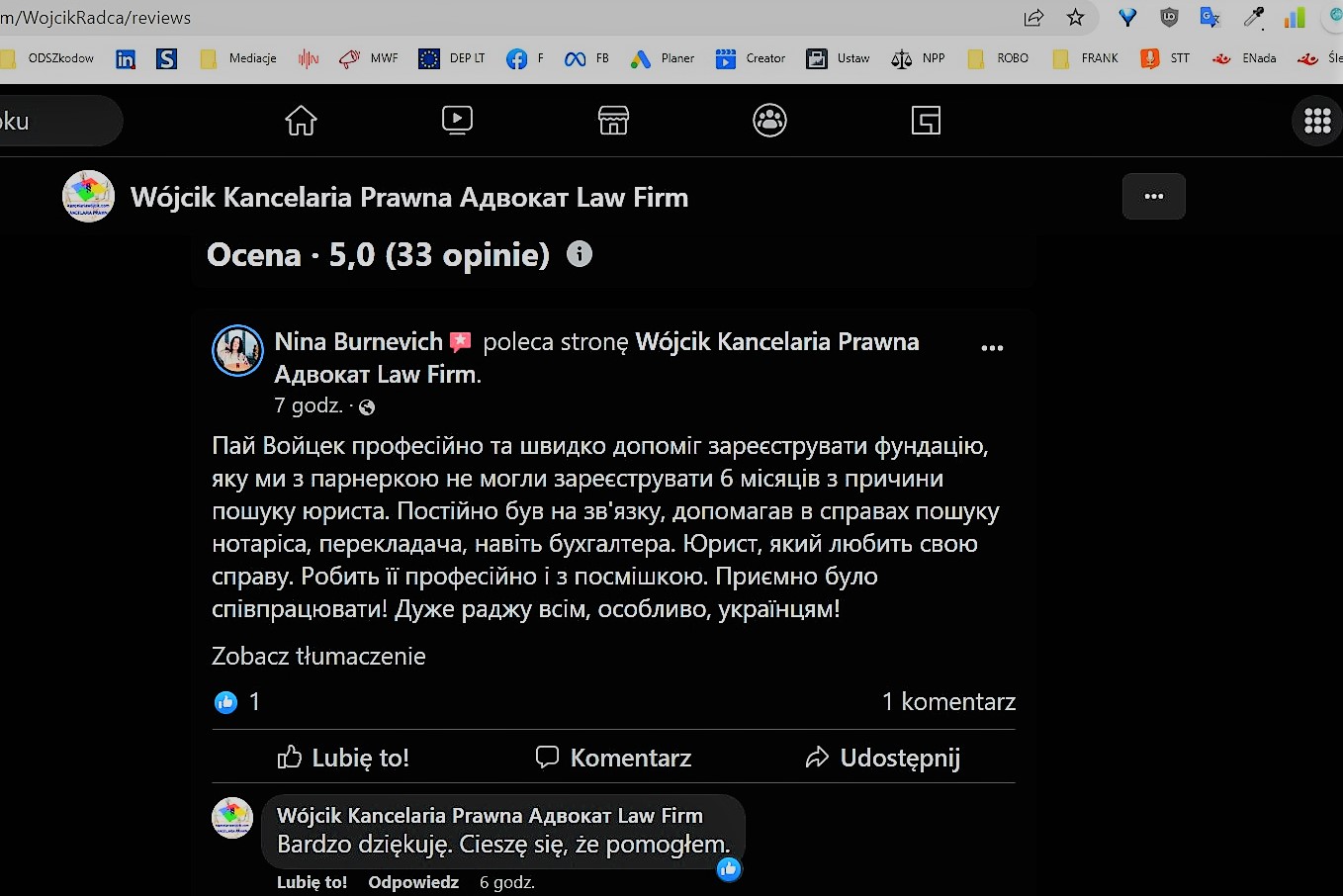The height and width of the screenshot is (896, 1343).
Task: Open the Planer bookmark
Action: pos(663,58)
